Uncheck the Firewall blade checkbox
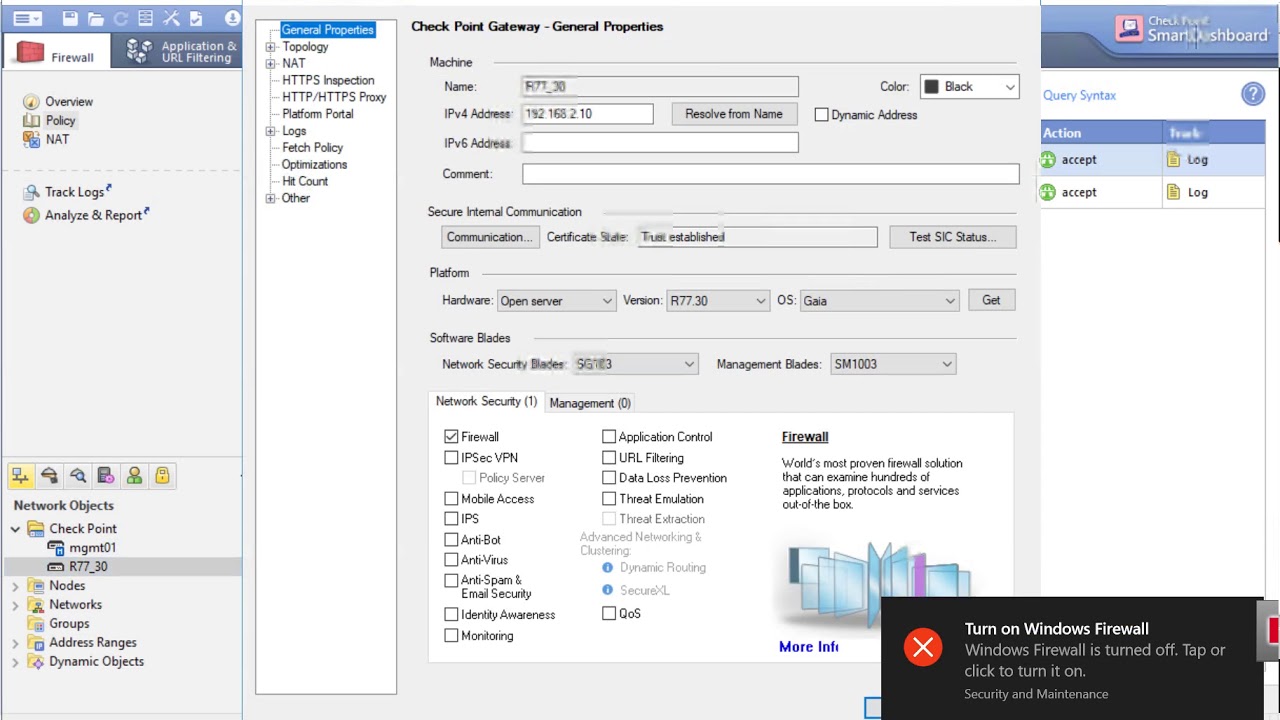Viewport: 1280px width, 720px height. (x=451, y=437)
